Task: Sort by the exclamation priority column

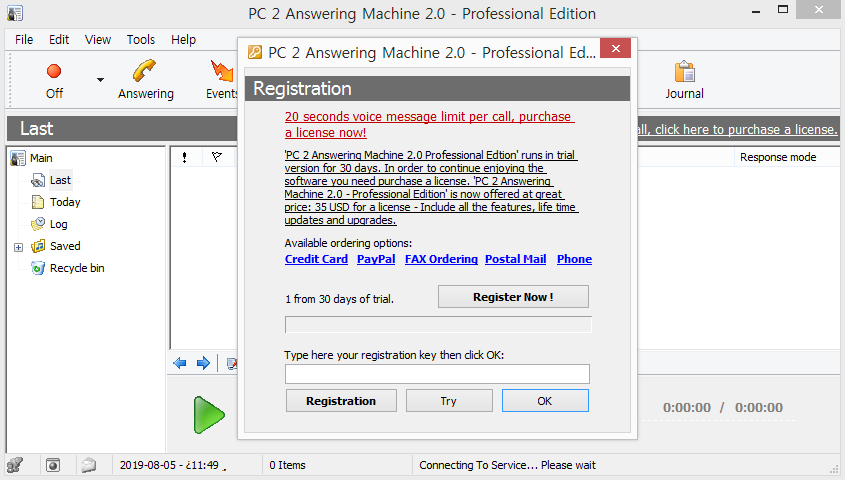Action: (x=185, y=157)
